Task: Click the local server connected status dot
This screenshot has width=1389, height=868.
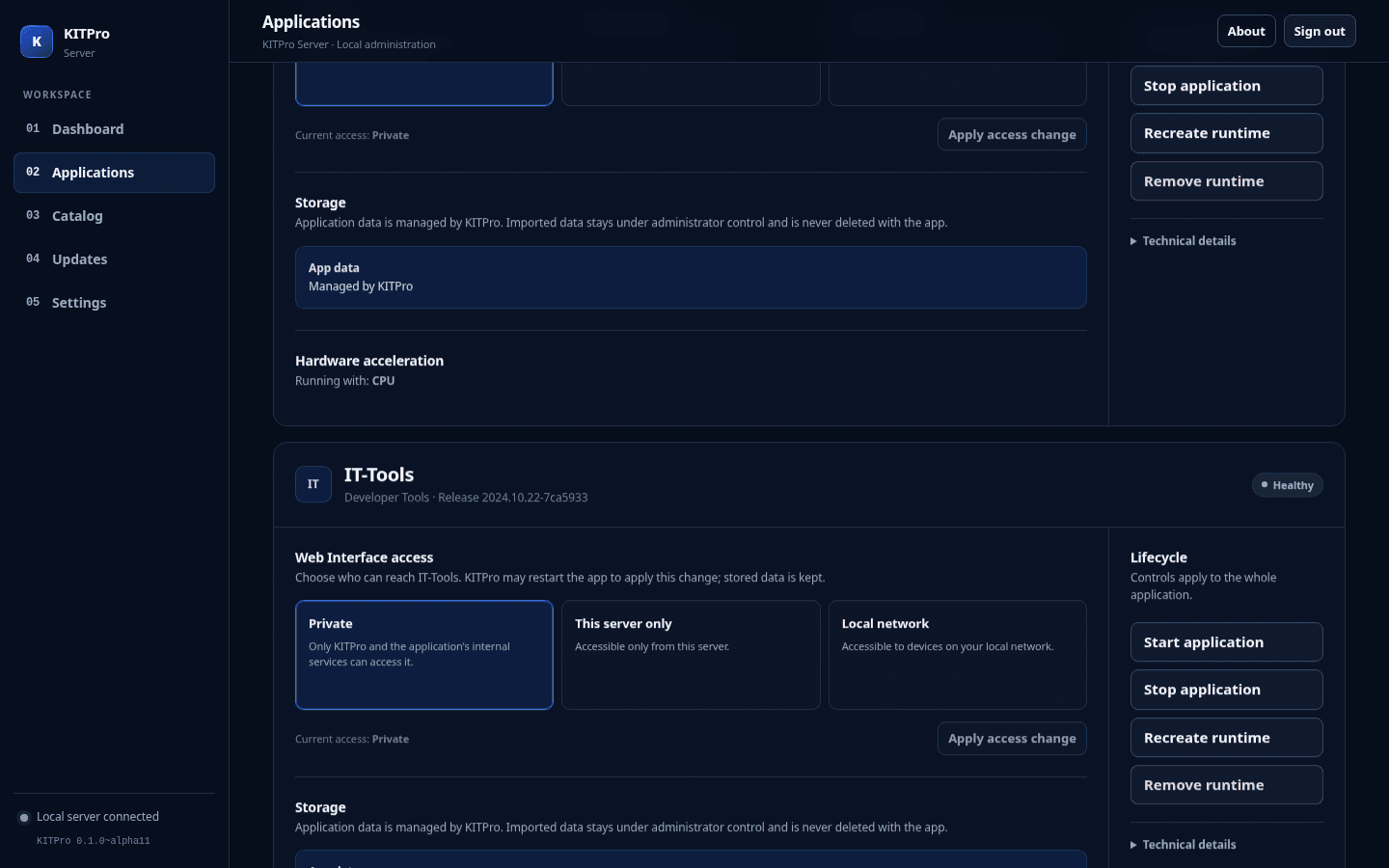Action: (x=24, y=818)
